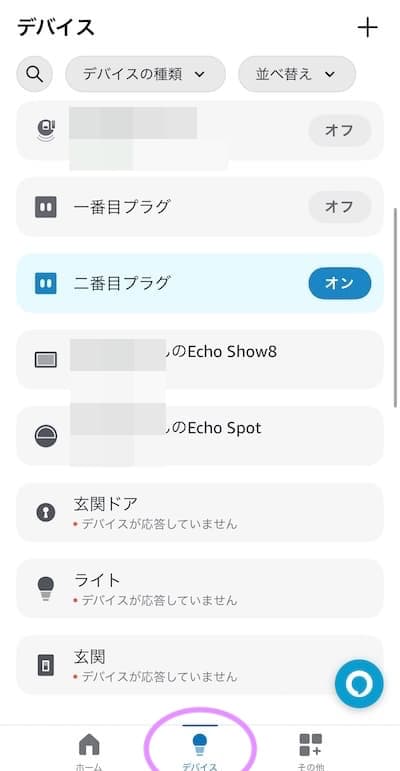Tap the Echo Show8 screen icon

(46, 360)
